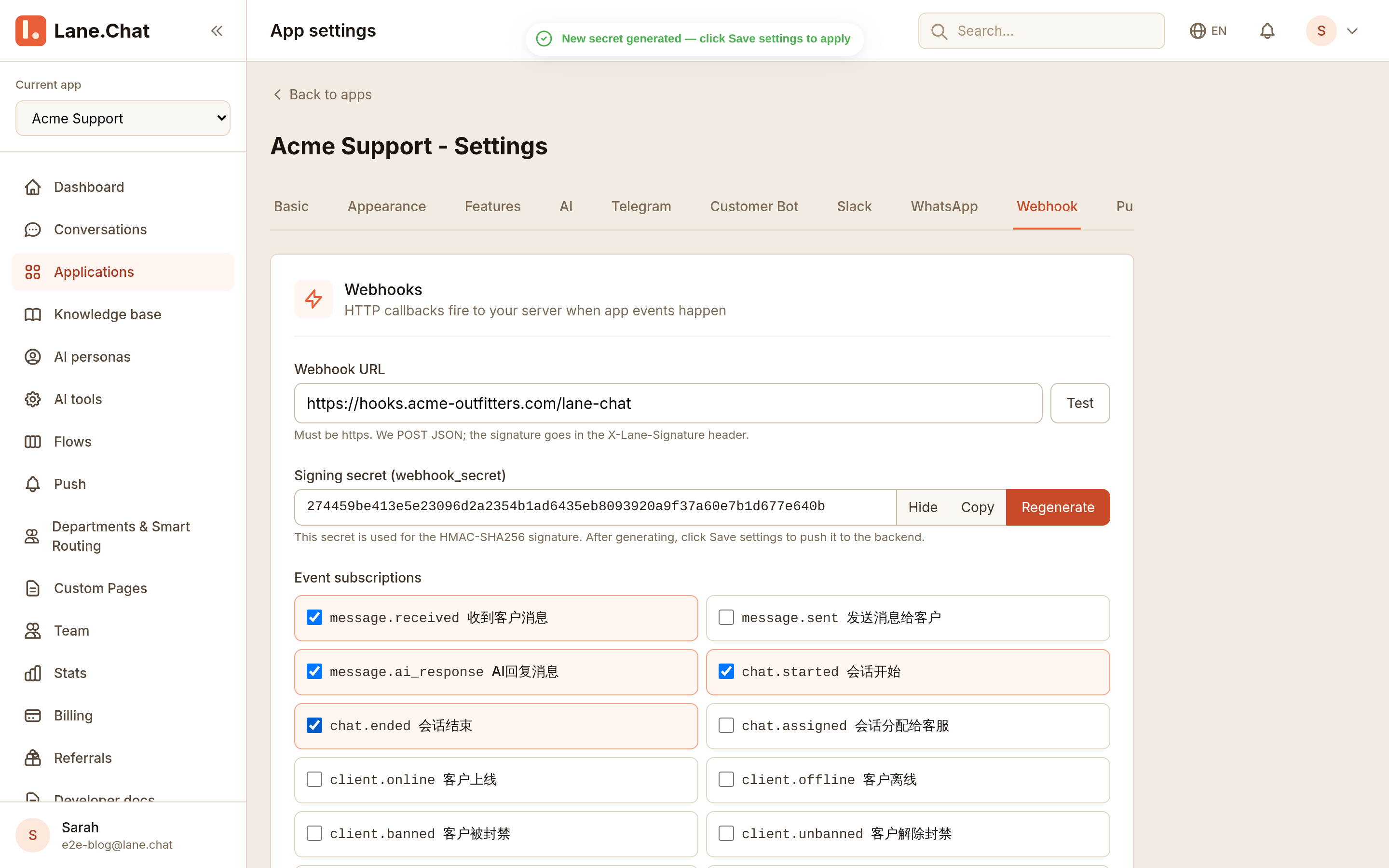Click Sarah's avatar at sidebar bottom
This screenshot has height=868, width=1389.
point(33,835)
